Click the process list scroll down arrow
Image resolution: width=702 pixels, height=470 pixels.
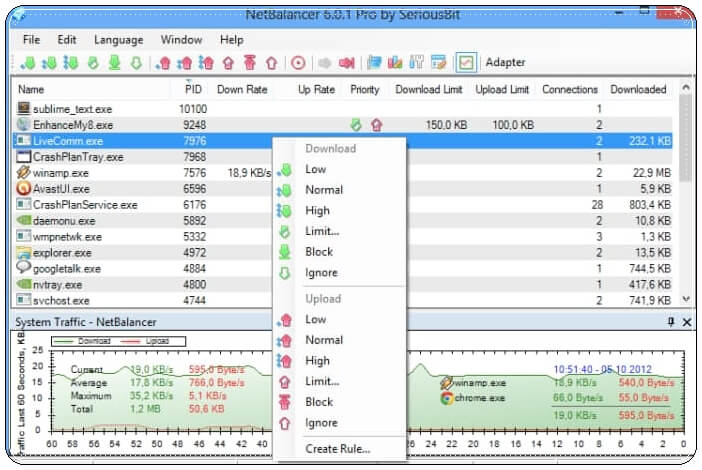685,299
